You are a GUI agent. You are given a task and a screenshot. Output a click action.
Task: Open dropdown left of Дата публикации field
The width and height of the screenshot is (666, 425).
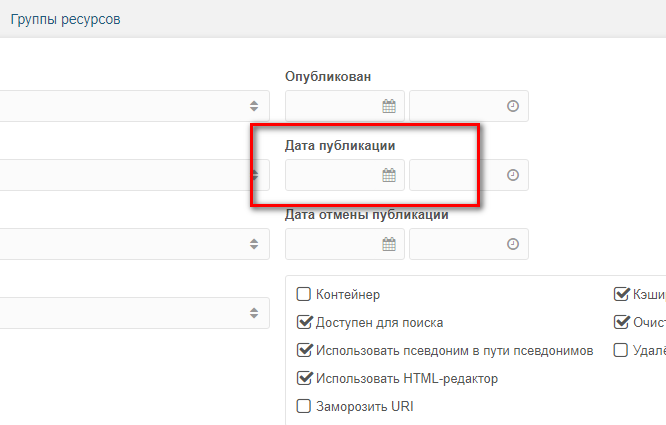point(254,175)
